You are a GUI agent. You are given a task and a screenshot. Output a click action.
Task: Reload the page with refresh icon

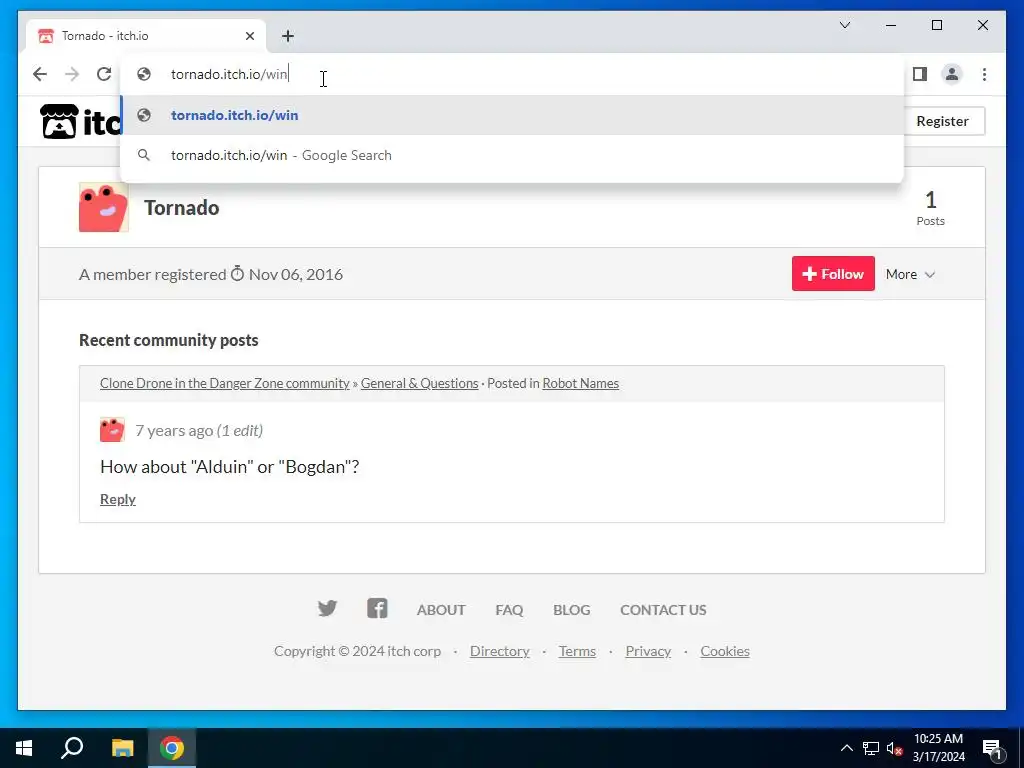point(104,74)
